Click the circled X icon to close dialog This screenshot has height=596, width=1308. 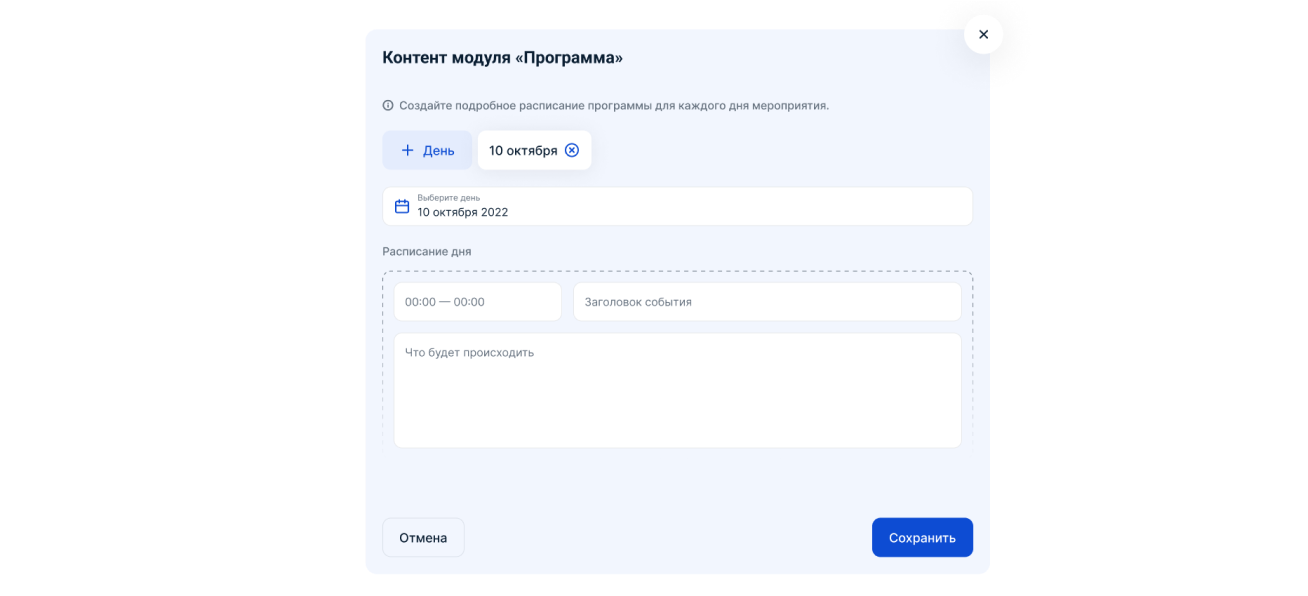[984, 34]
